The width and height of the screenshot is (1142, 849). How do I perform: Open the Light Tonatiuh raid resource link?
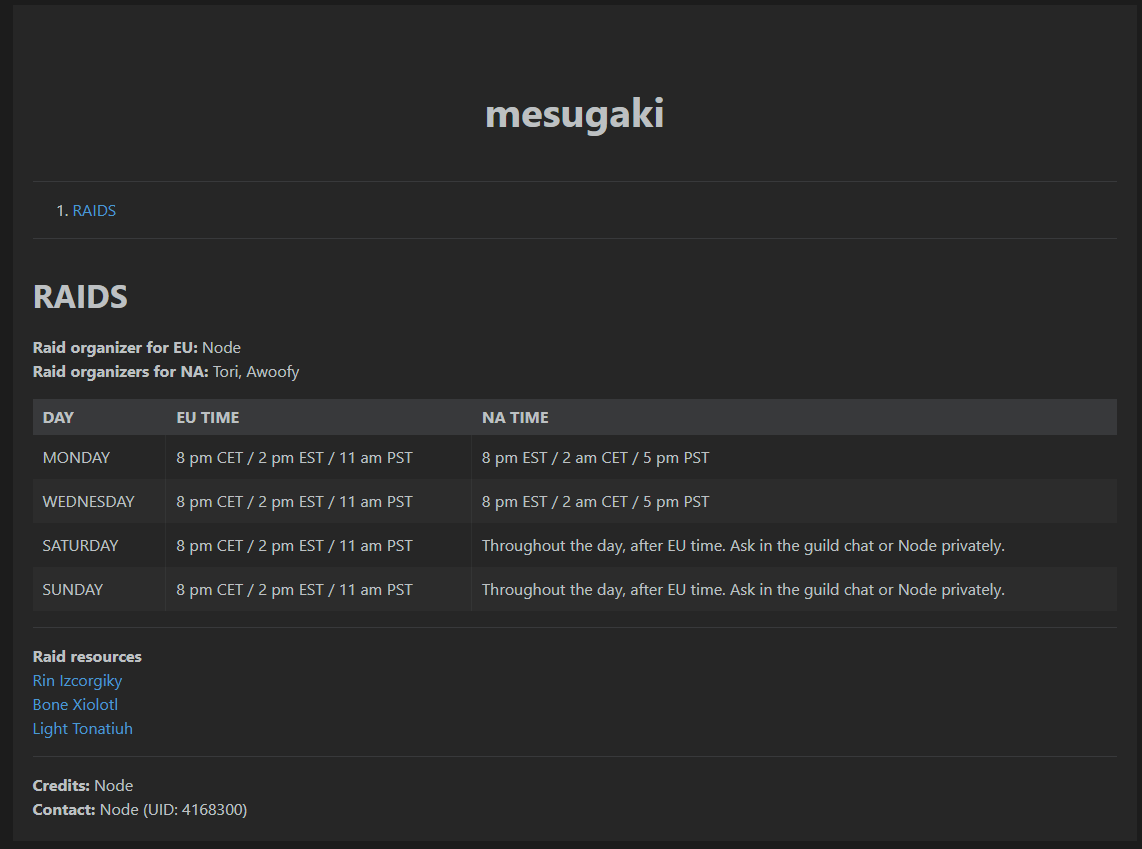click(82, 729)
